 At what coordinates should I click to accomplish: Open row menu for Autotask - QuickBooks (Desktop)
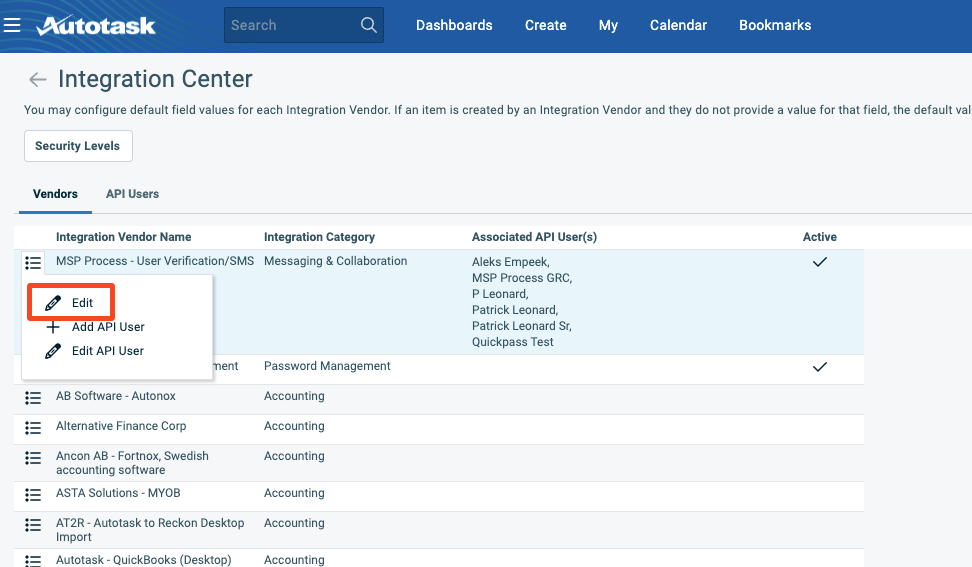pyautogui.click(x=33, y=561)
